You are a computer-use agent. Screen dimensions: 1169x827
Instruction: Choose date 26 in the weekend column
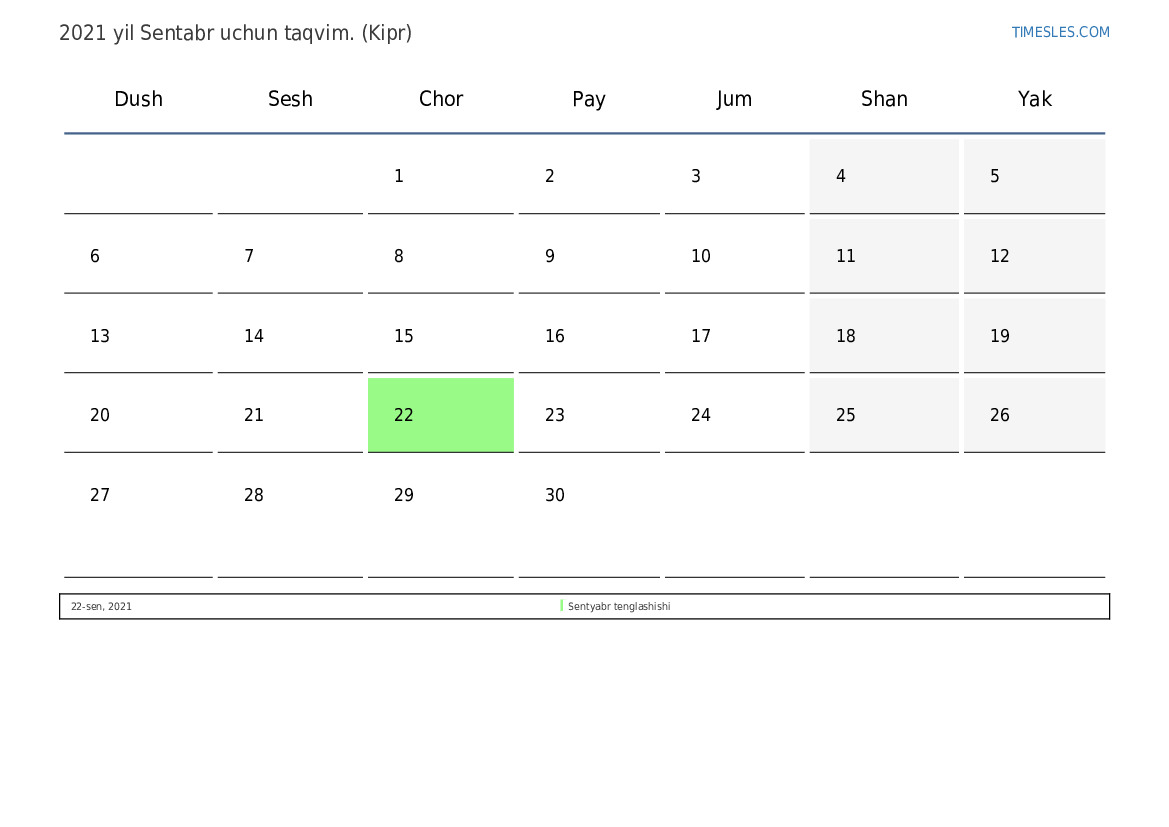point(1000,415)
